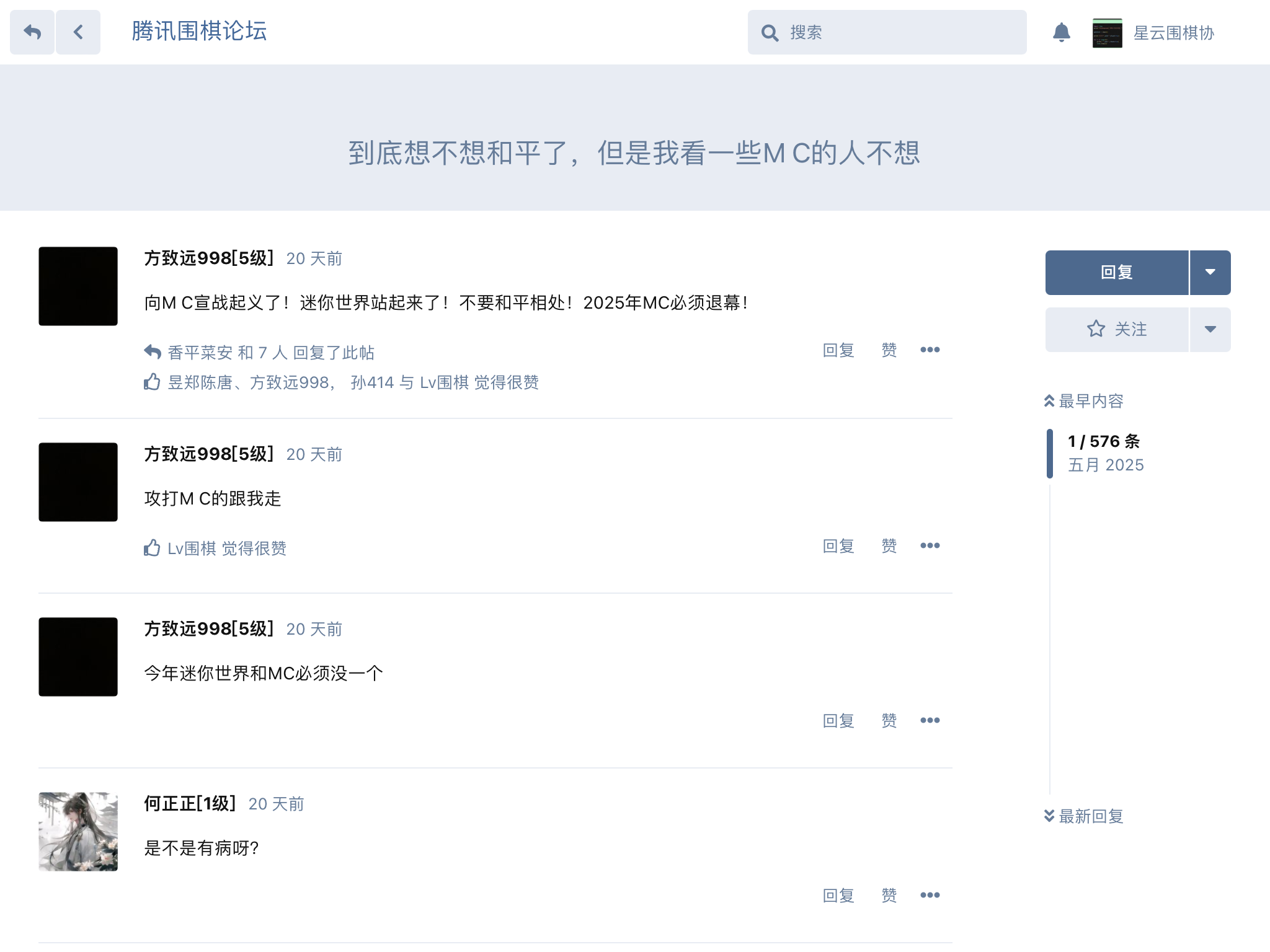Image resolution: width=1270 pixels, height=952 pixels.
Task: Click 何正正 anime avatar thumbnail
Action: tap(78, 832)
